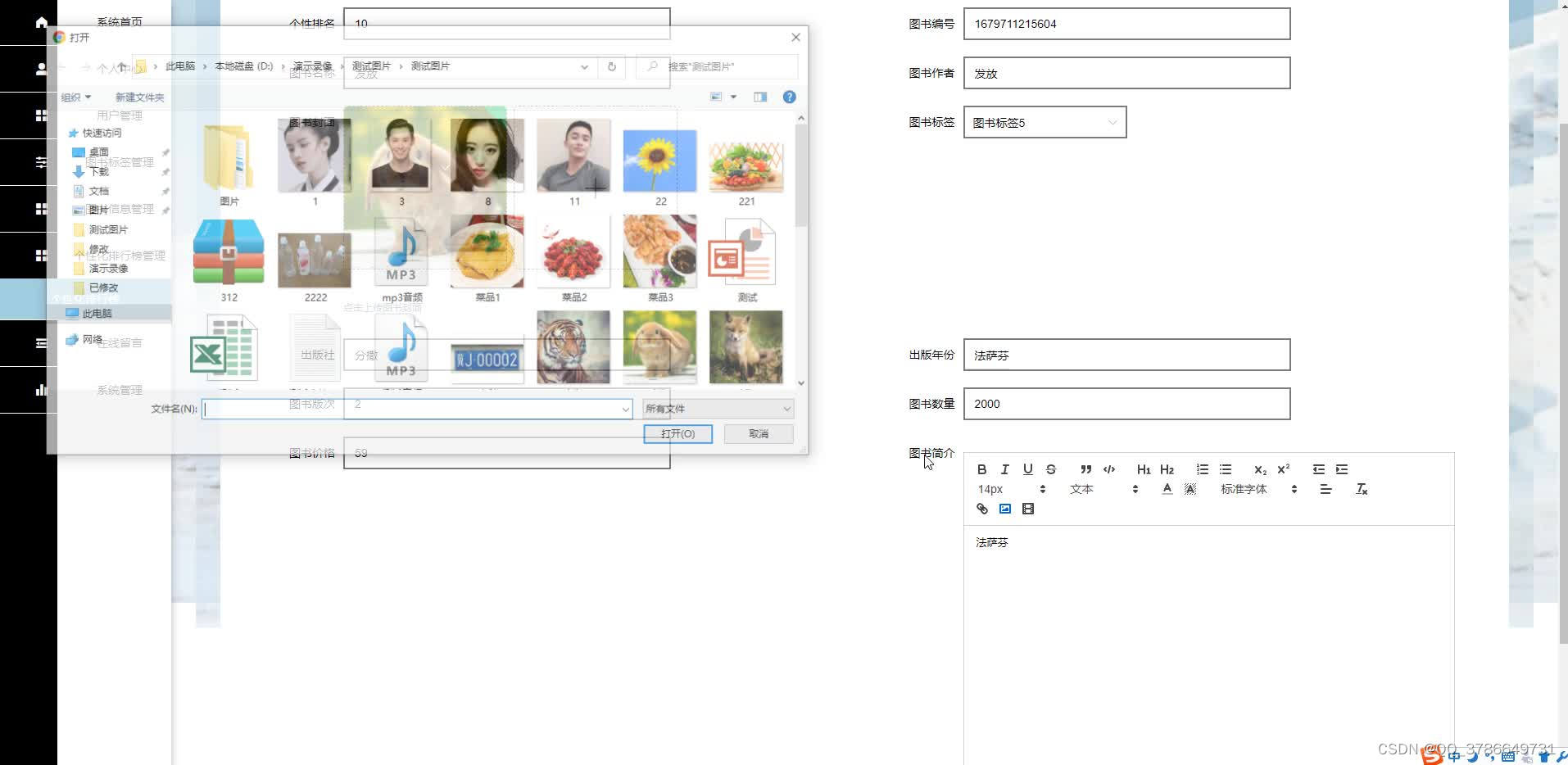Click the 出版年份 input field

1126,355
